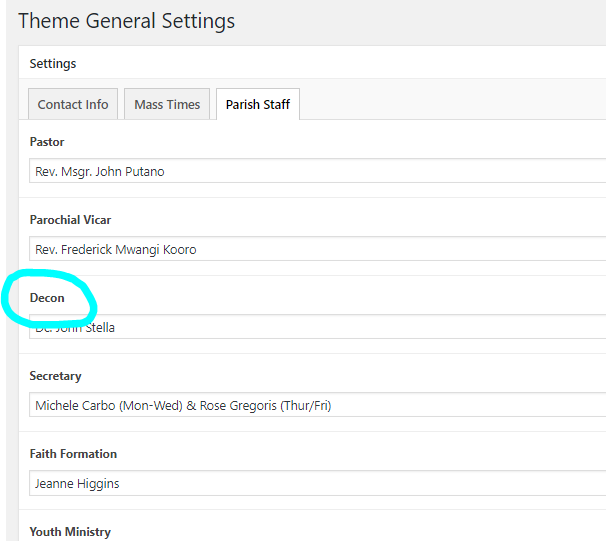The width and height of the screenshot is (606, 541).
Task: Click the Decon field containing John Stella
Action: 318,327
